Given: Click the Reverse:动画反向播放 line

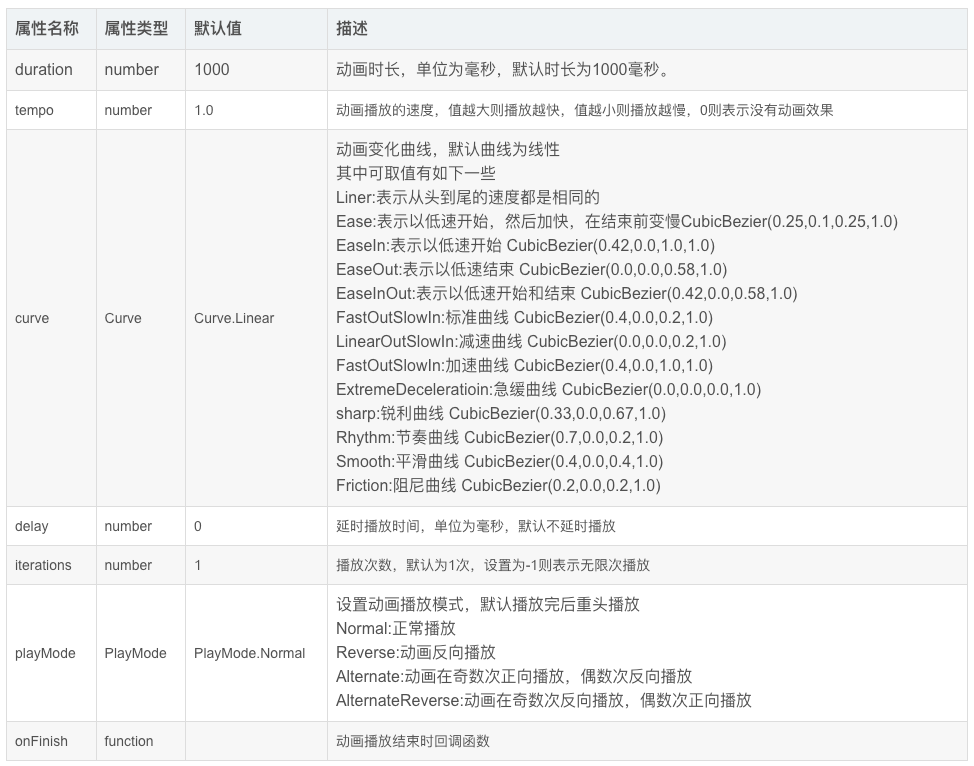Looking at the screenshot, I should pos(416,652).
